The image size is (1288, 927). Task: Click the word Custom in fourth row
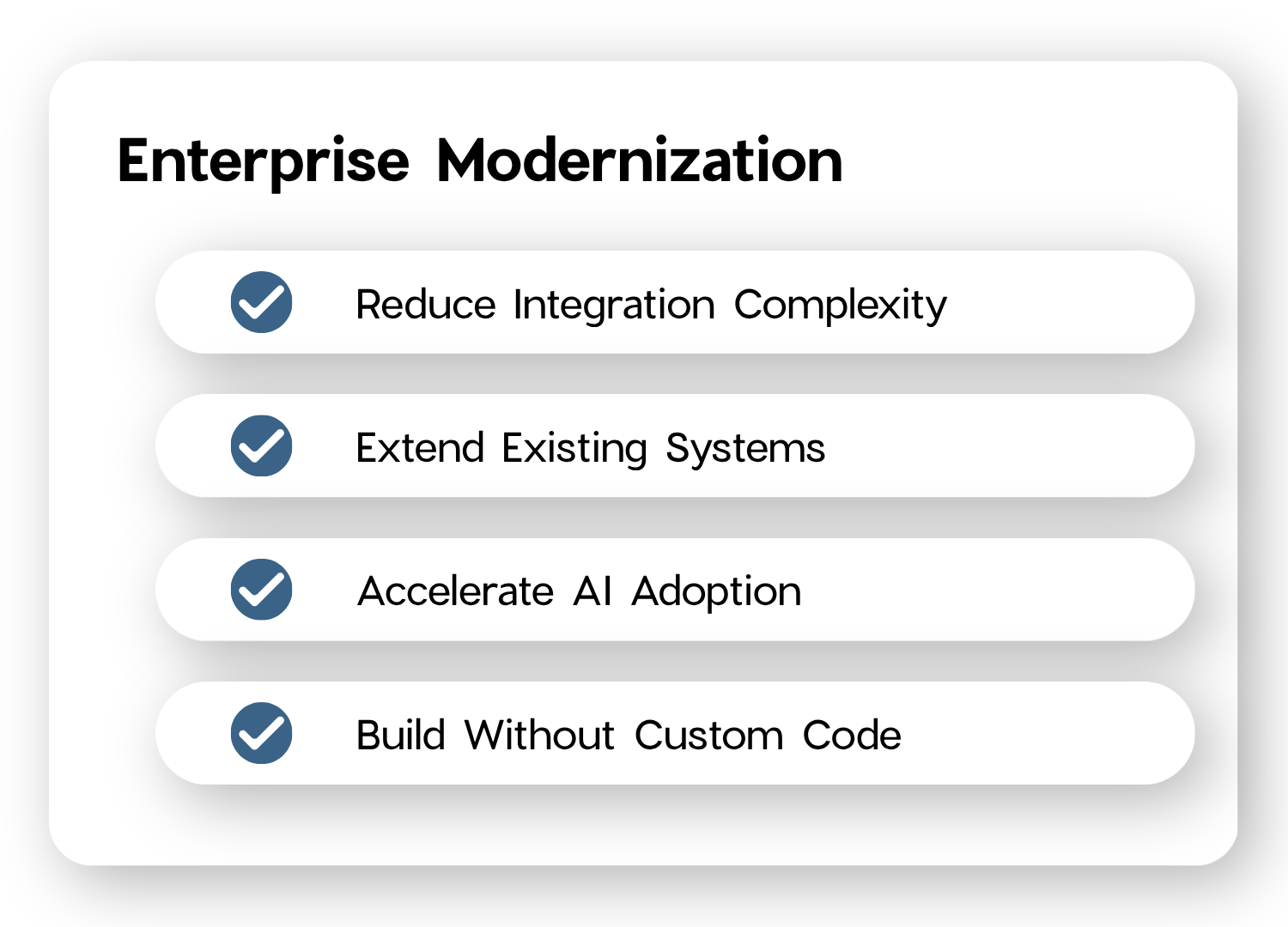[x=709, y=736]
